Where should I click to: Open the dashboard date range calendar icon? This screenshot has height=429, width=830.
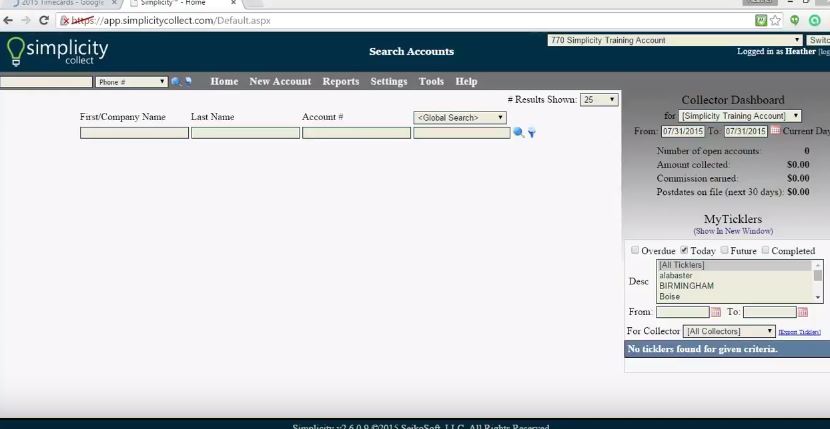775,130
